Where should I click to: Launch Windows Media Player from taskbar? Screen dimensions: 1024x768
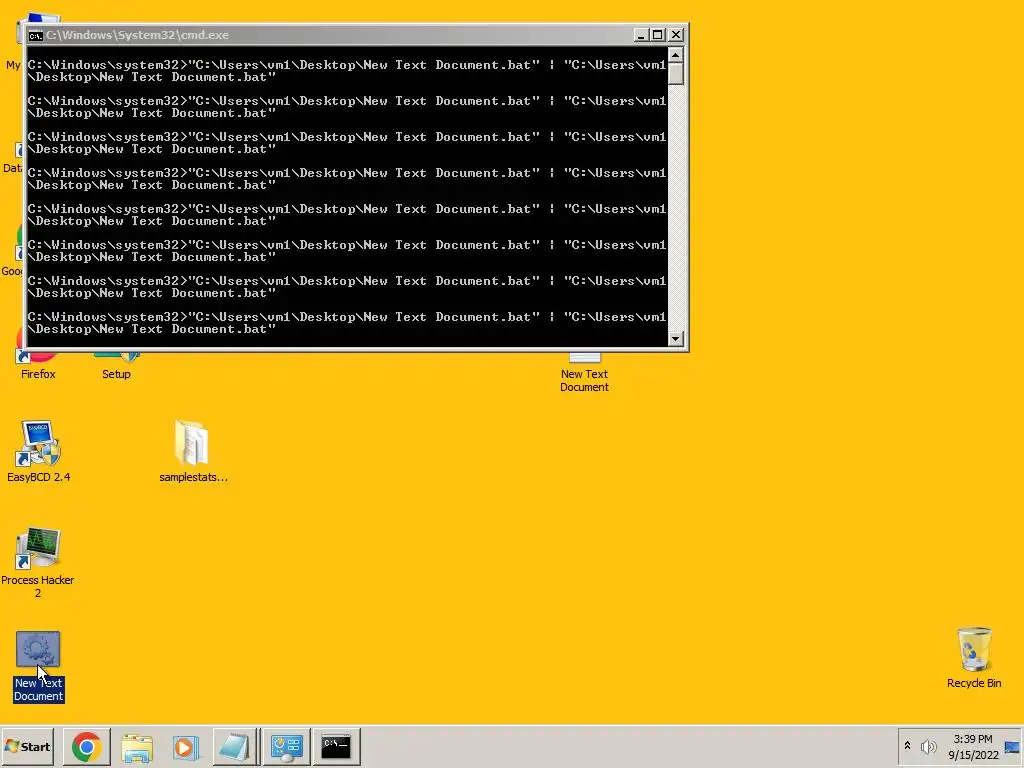(x=186, y=746)
